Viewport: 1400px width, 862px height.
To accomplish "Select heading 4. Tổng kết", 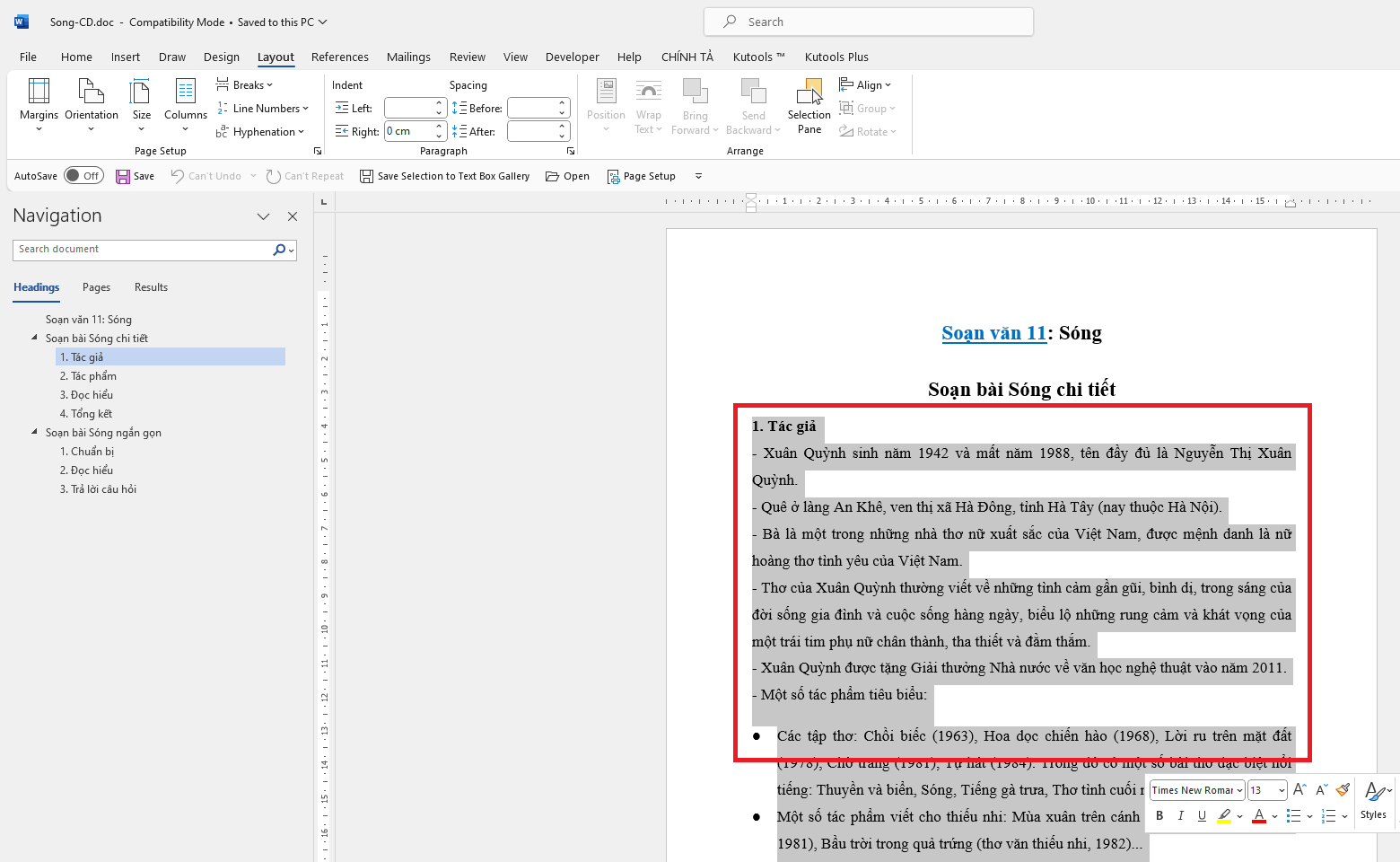I will pyautogui.click(x=86, y=414).
